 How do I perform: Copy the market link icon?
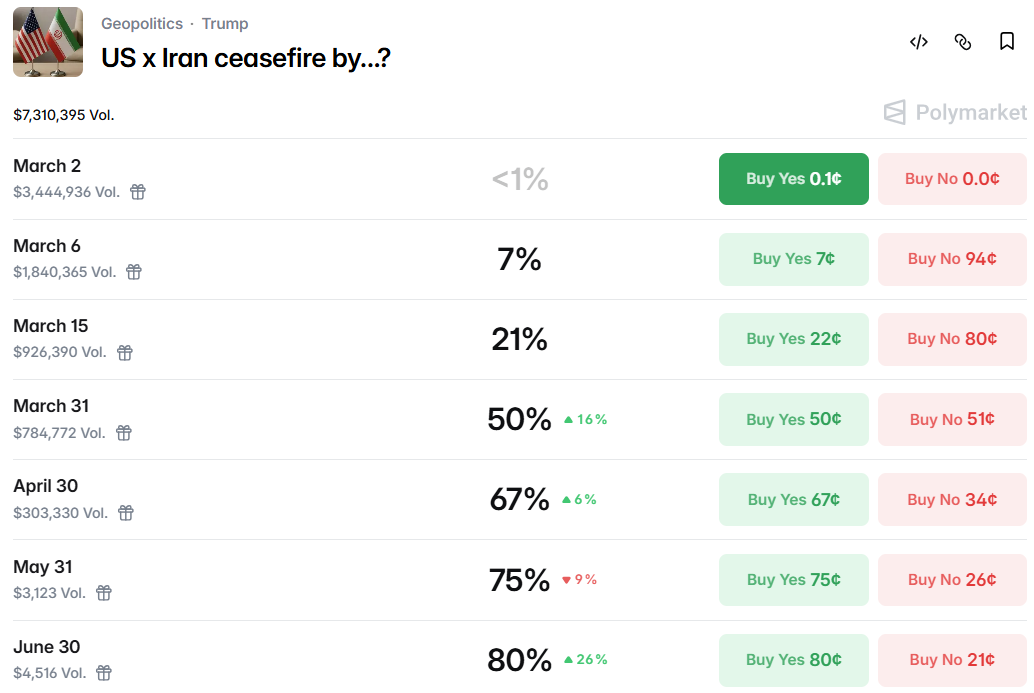coord(963,42)
